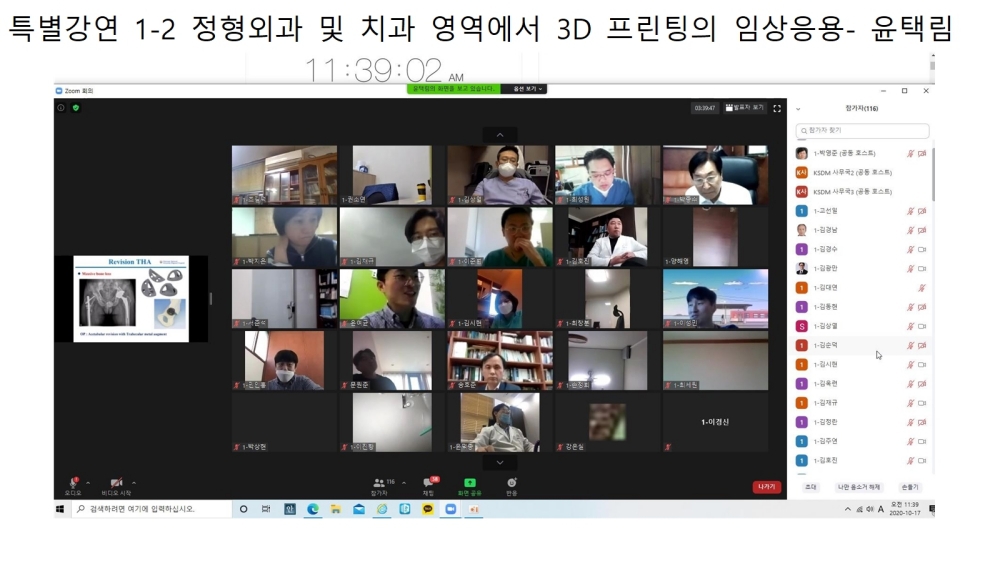Expand video options arrow next to 비디오 시작
The height and width of the screenshot is (562, 1000).
[x=133, y=483]
